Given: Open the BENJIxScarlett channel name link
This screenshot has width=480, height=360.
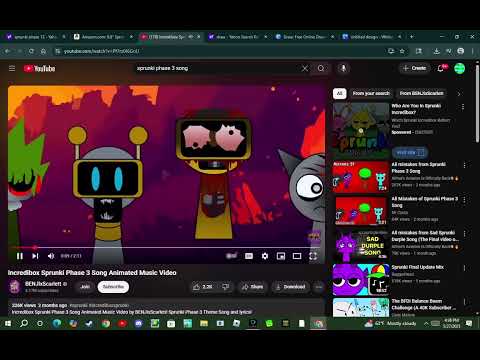Looking at the screenshot, I should (43, 284).
